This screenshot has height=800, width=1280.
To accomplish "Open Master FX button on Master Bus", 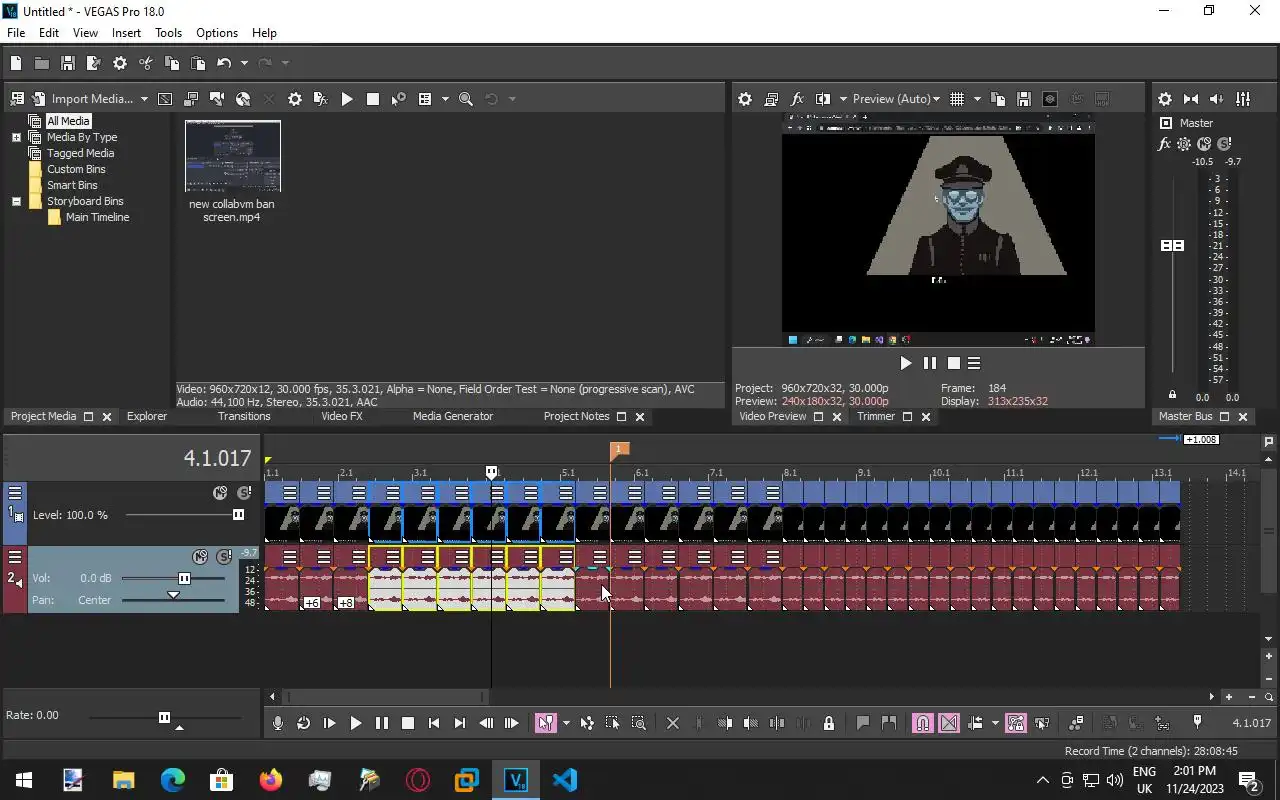I will 1164,144.
